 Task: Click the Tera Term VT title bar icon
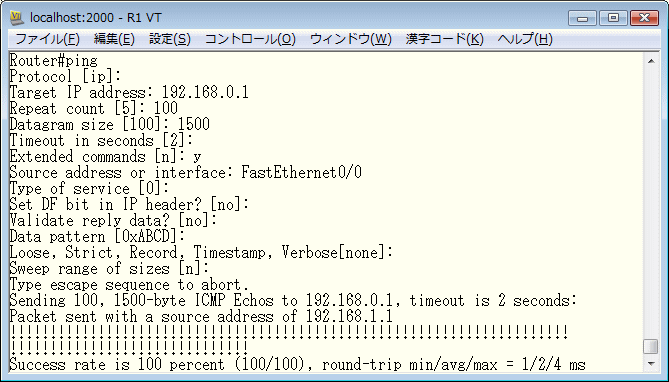(x=16, y=17)
